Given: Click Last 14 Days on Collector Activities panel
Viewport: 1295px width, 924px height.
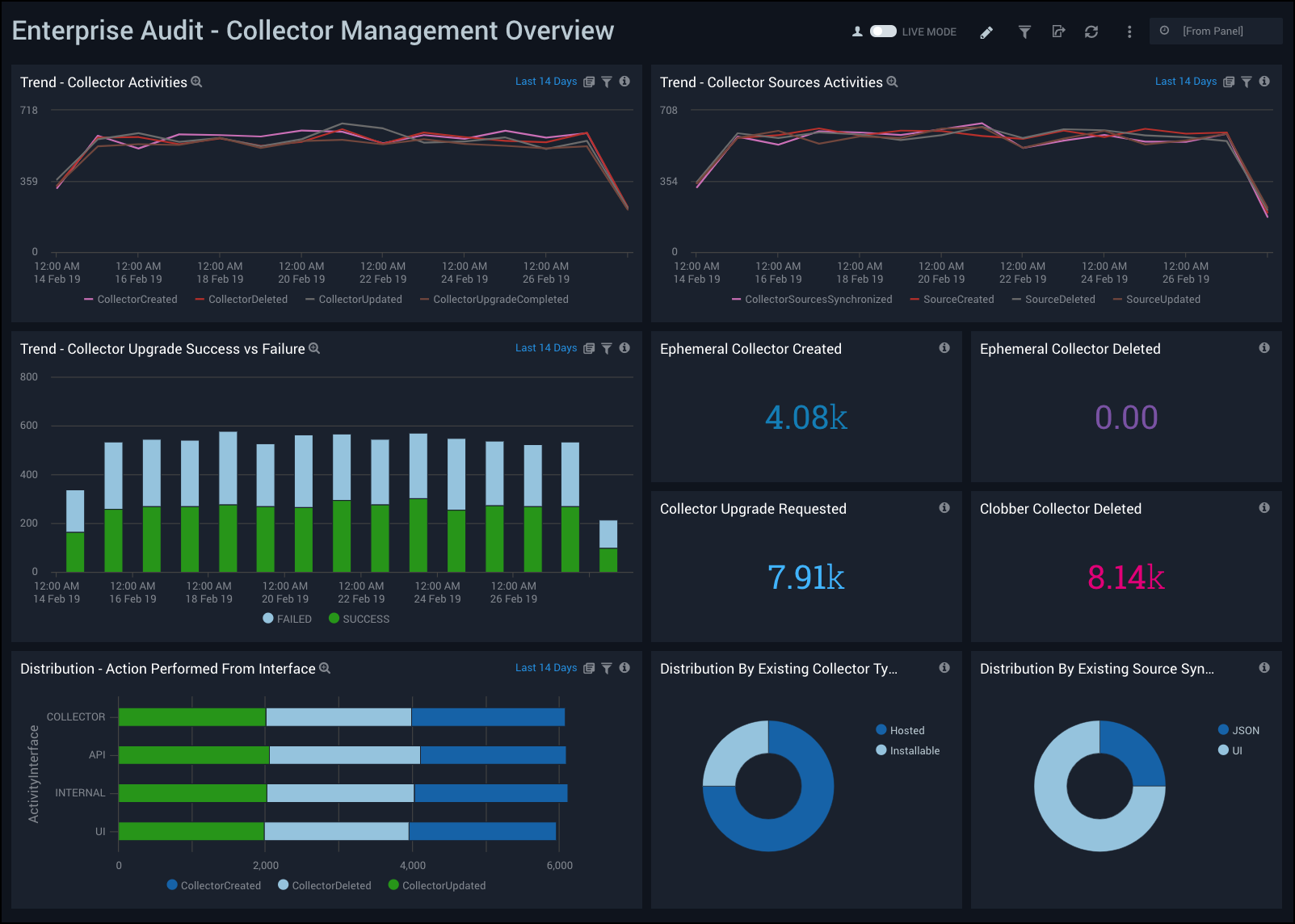Looking at the screenshot, I should [546, 82].
